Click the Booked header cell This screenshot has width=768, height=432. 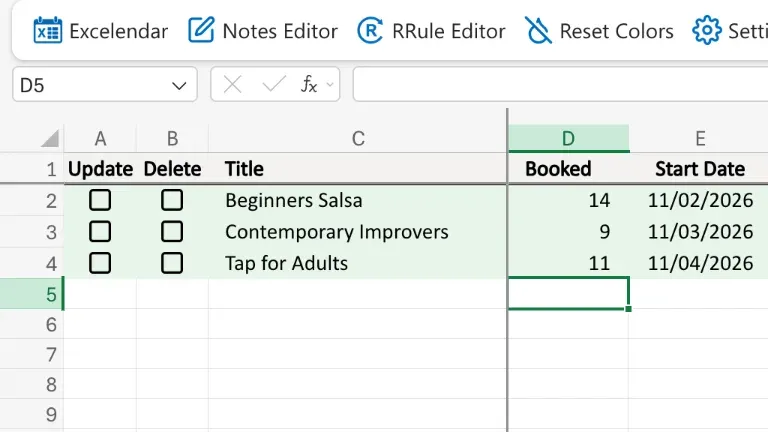[x=569, y=169]
